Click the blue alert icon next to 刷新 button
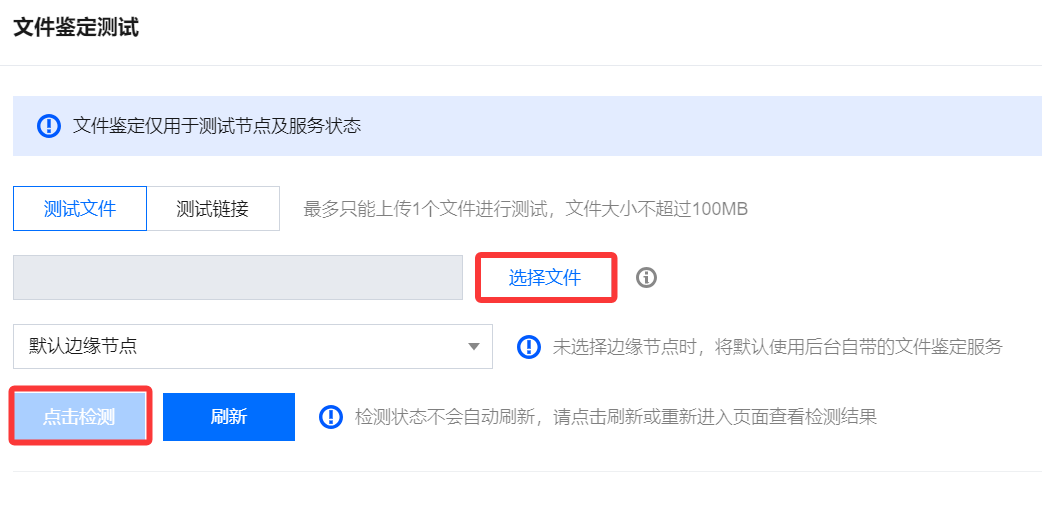Screen dimensions: 1042x513 [331, 416]
